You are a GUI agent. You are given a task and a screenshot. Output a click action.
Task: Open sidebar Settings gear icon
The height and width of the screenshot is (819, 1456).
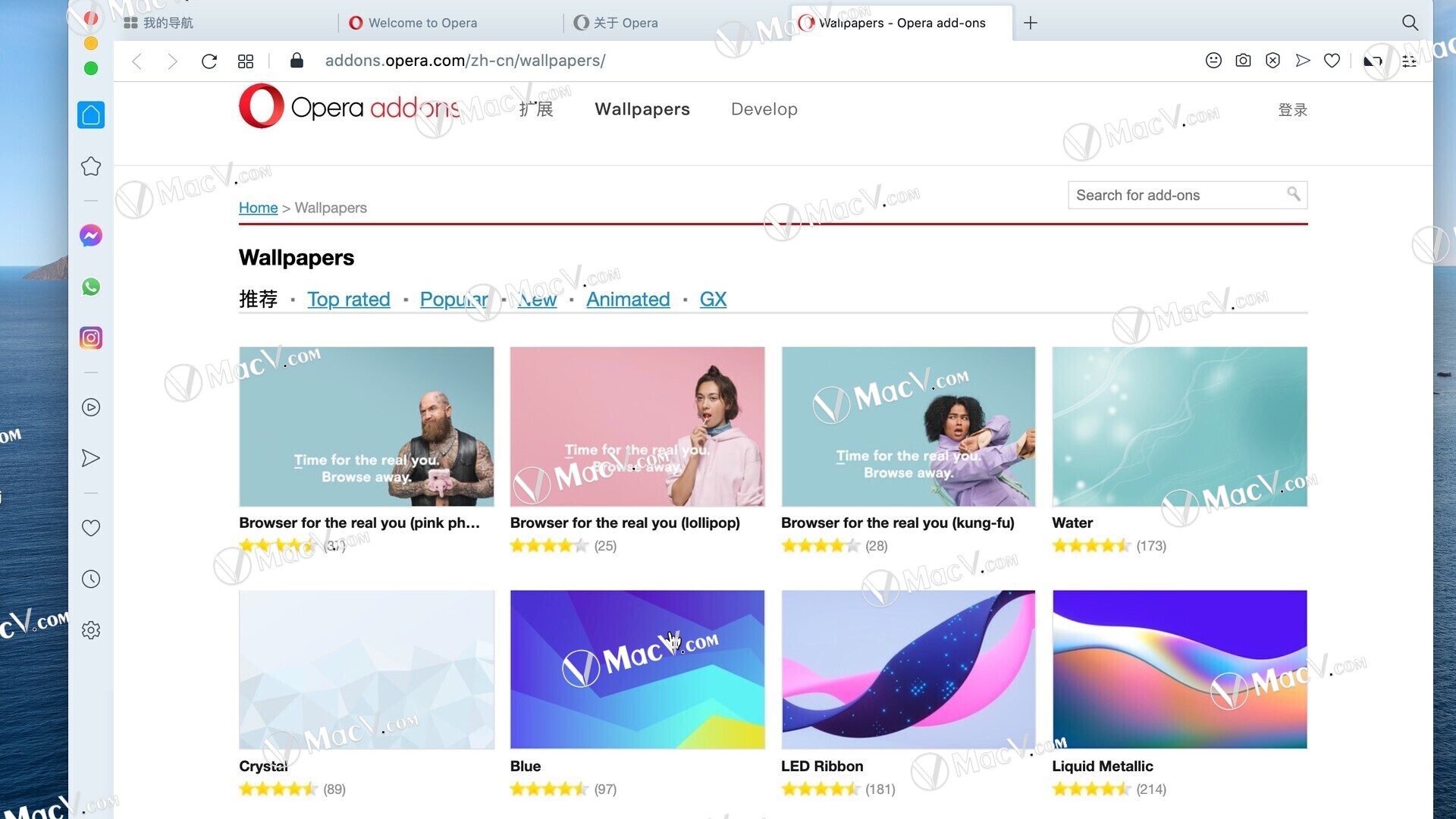pyautogui.click(x=91, y=630)
